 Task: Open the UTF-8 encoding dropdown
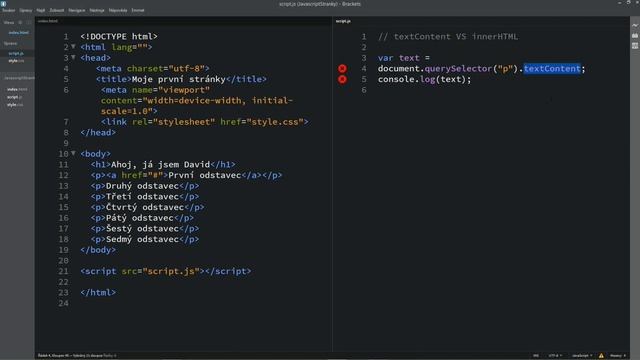555,356
